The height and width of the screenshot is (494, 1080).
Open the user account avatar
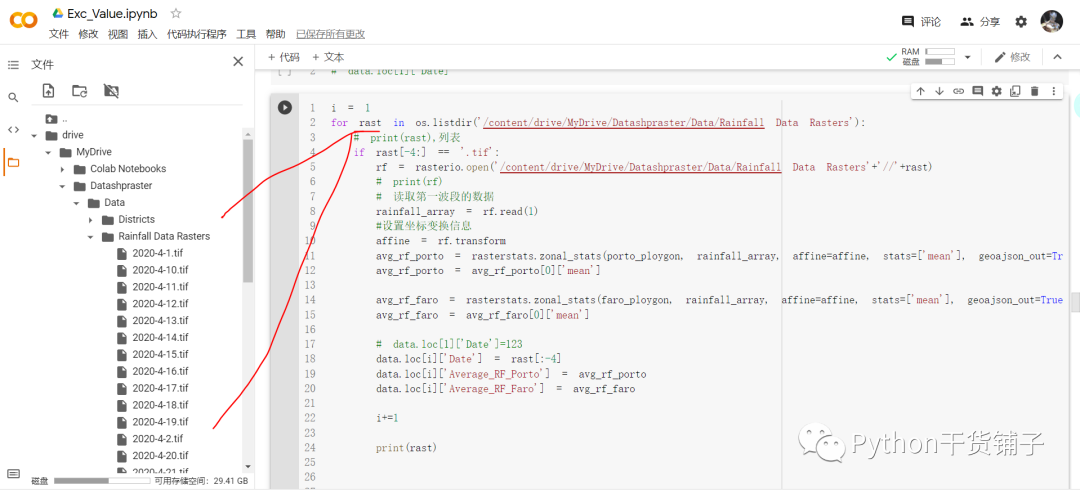1052,21
